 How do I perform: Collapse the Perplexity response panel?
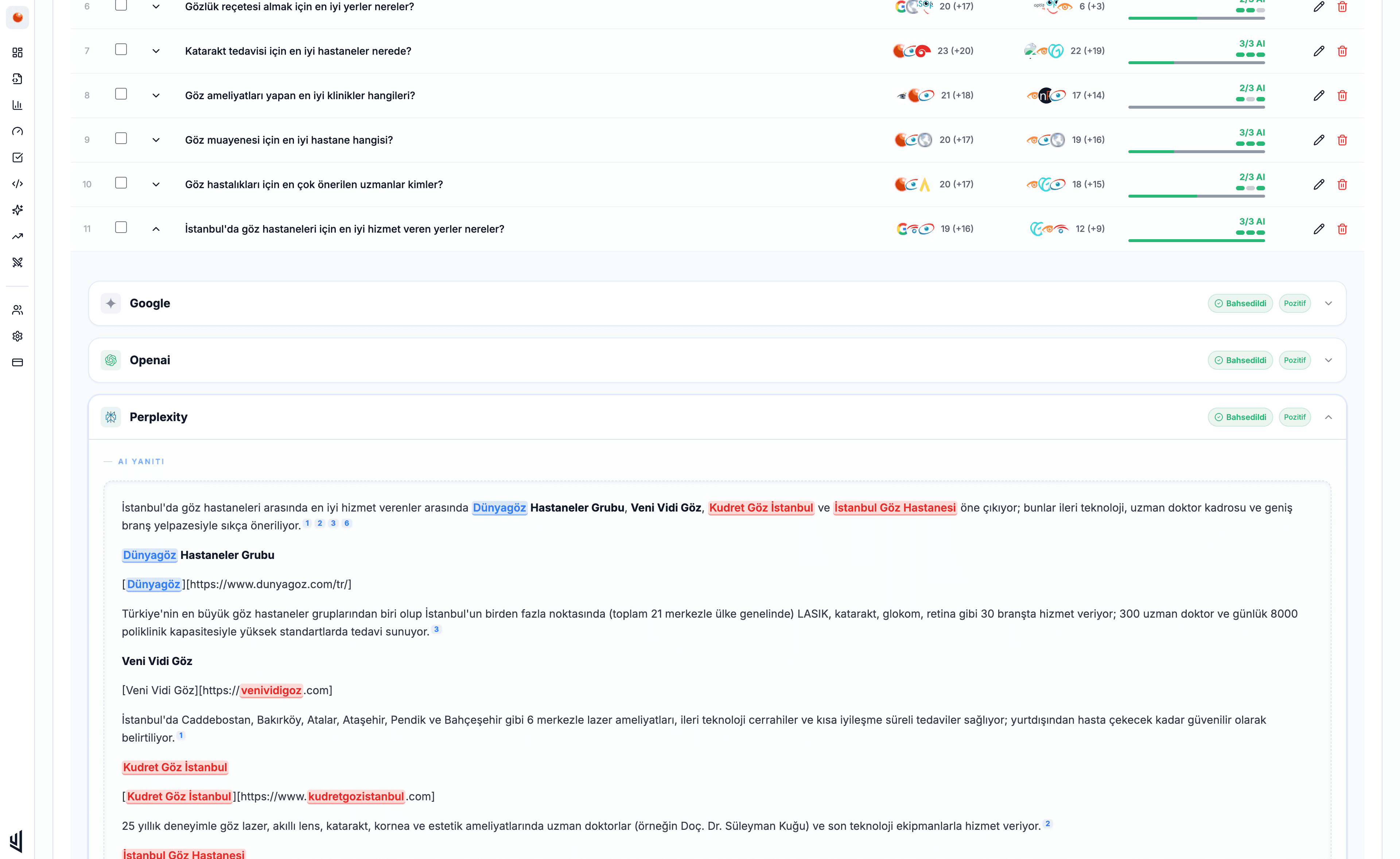point(1329,417)
